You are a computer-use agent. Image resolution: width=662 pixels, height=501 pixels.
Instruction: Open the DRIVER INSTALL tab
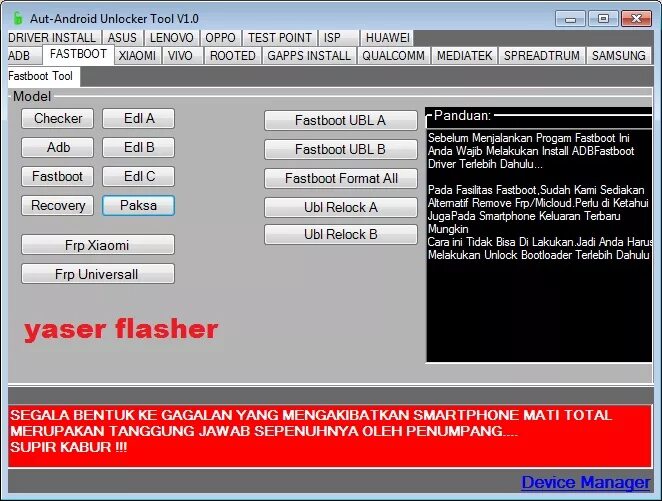pos(52,38)
